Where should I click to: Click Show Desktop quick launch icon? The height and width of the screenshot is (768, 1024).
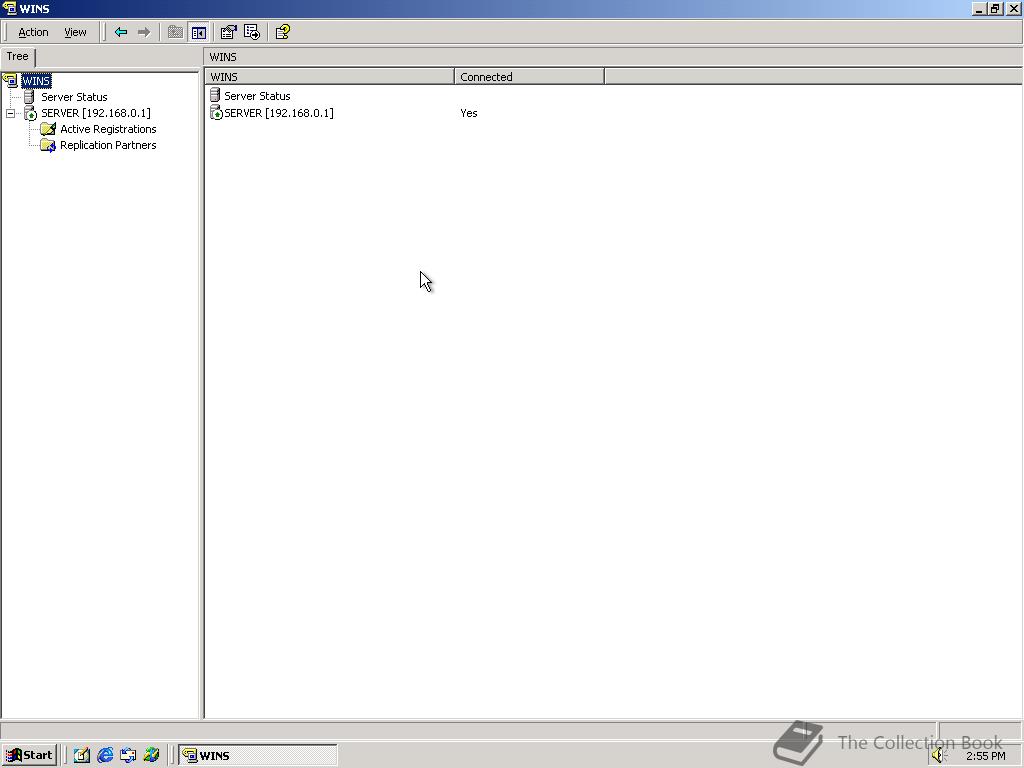click(x=81, y=756)
